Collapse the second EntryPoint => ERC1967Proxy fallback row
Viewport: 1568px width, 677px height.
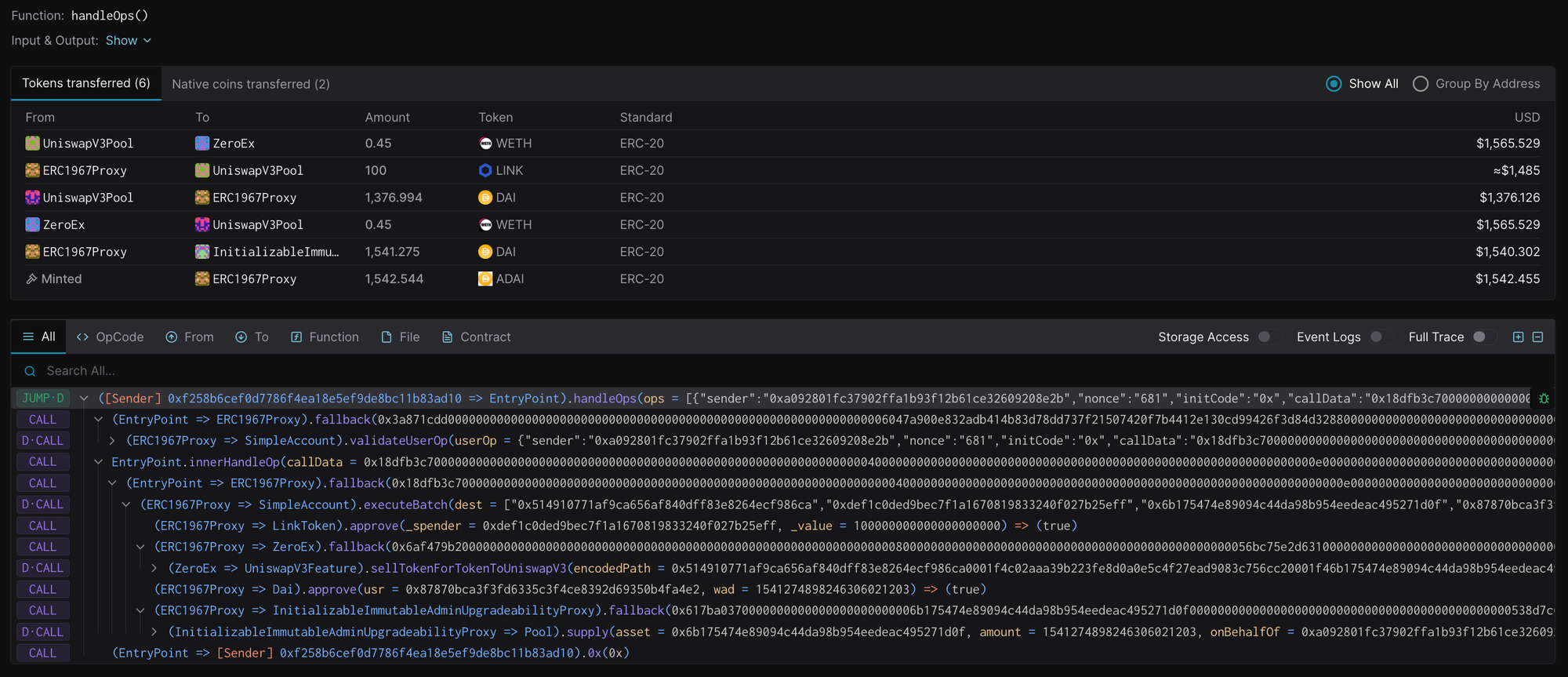pyautogui.click(x=112, y=483)
